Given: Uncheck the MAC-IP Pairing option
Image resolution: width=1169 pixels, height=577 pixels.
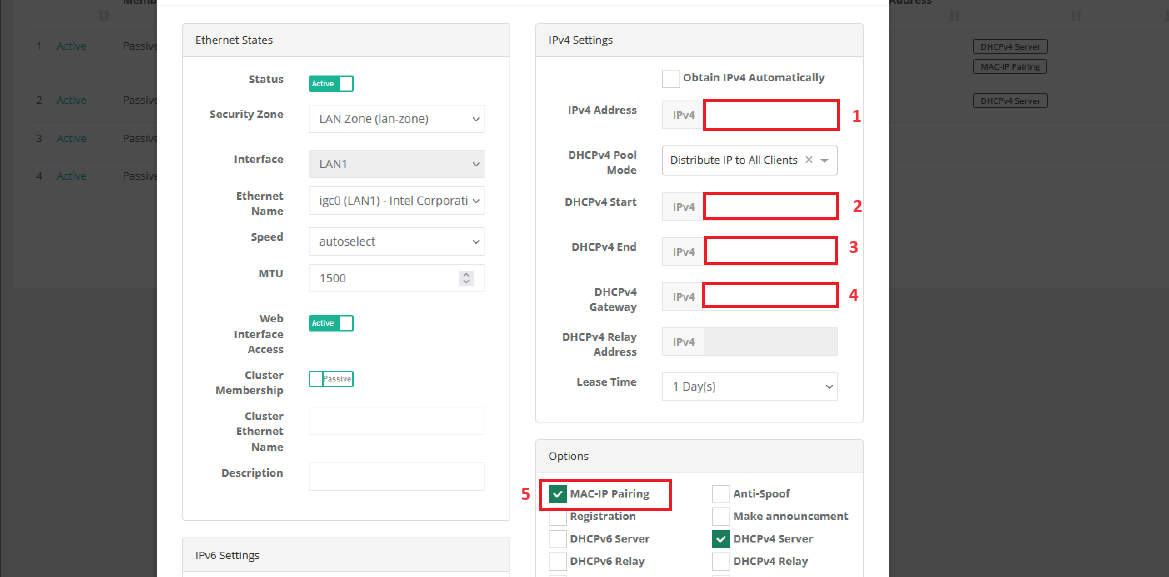Looking at the screenshot, I should (x=558, y=494).
